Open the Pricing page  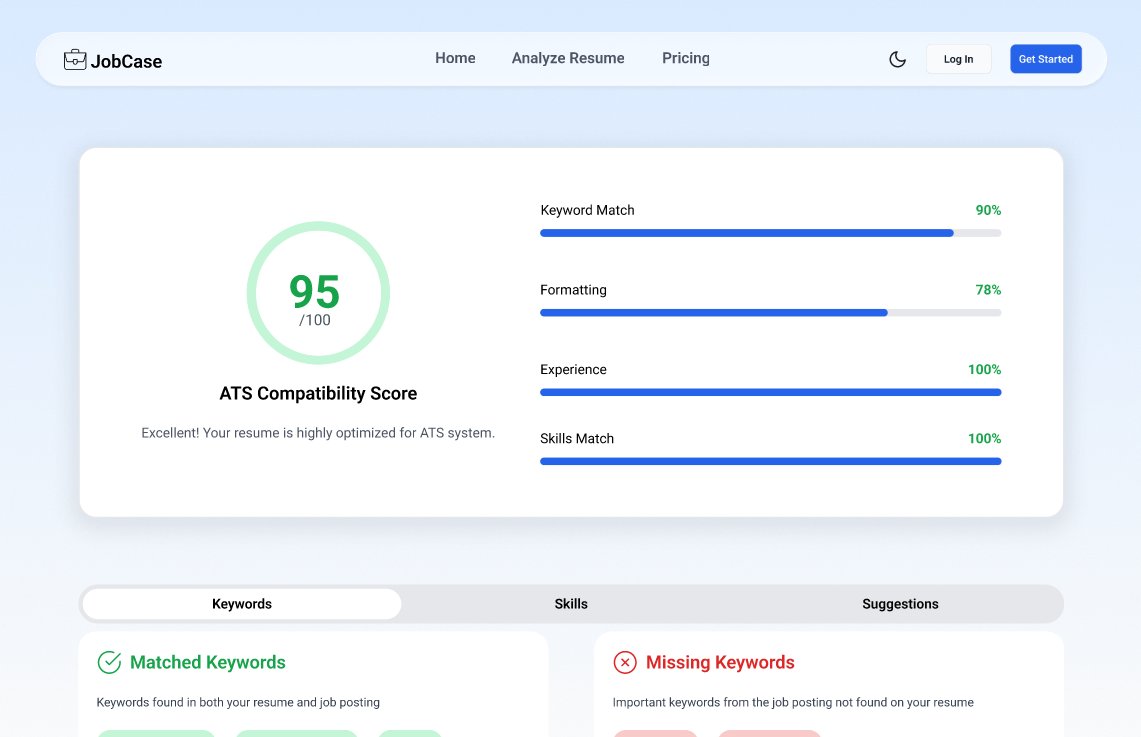coord(686,58)
